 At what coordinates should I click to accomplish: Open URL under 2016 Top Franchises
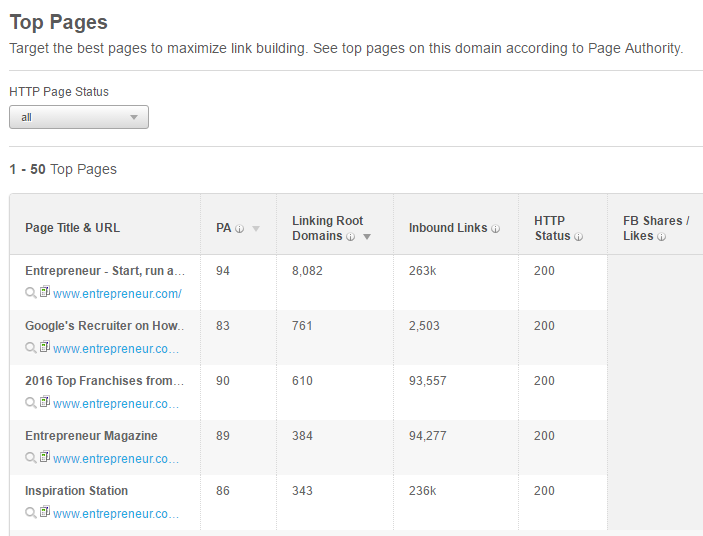[x=116, y=404]
